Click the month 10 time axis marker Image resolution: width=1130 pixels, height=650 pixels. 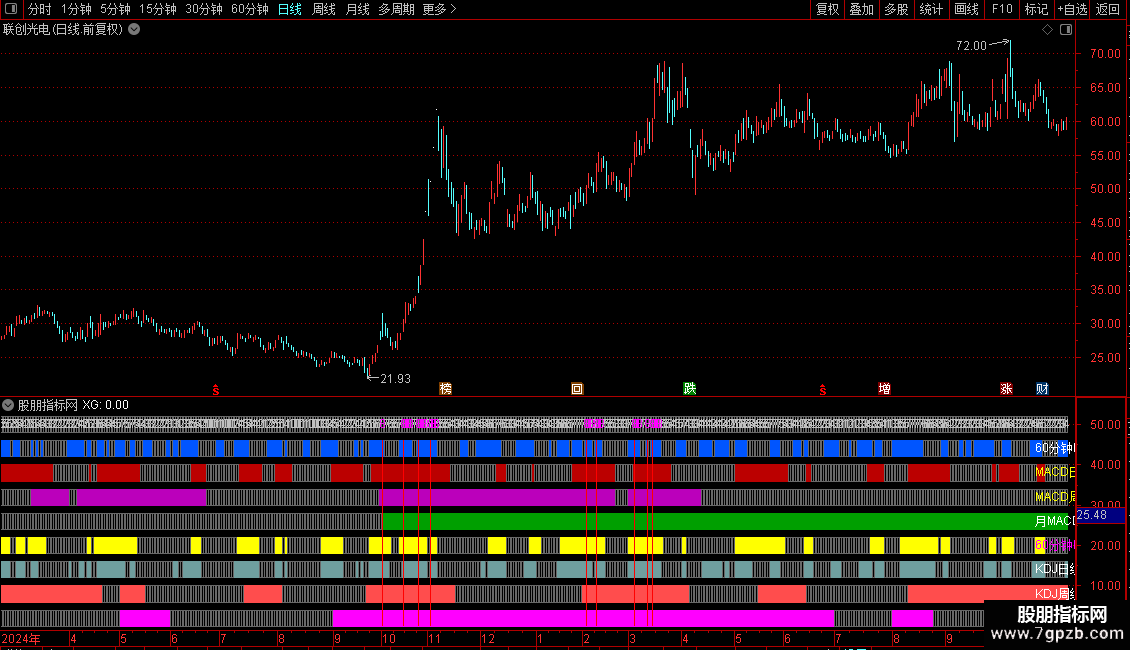[388, 638]
